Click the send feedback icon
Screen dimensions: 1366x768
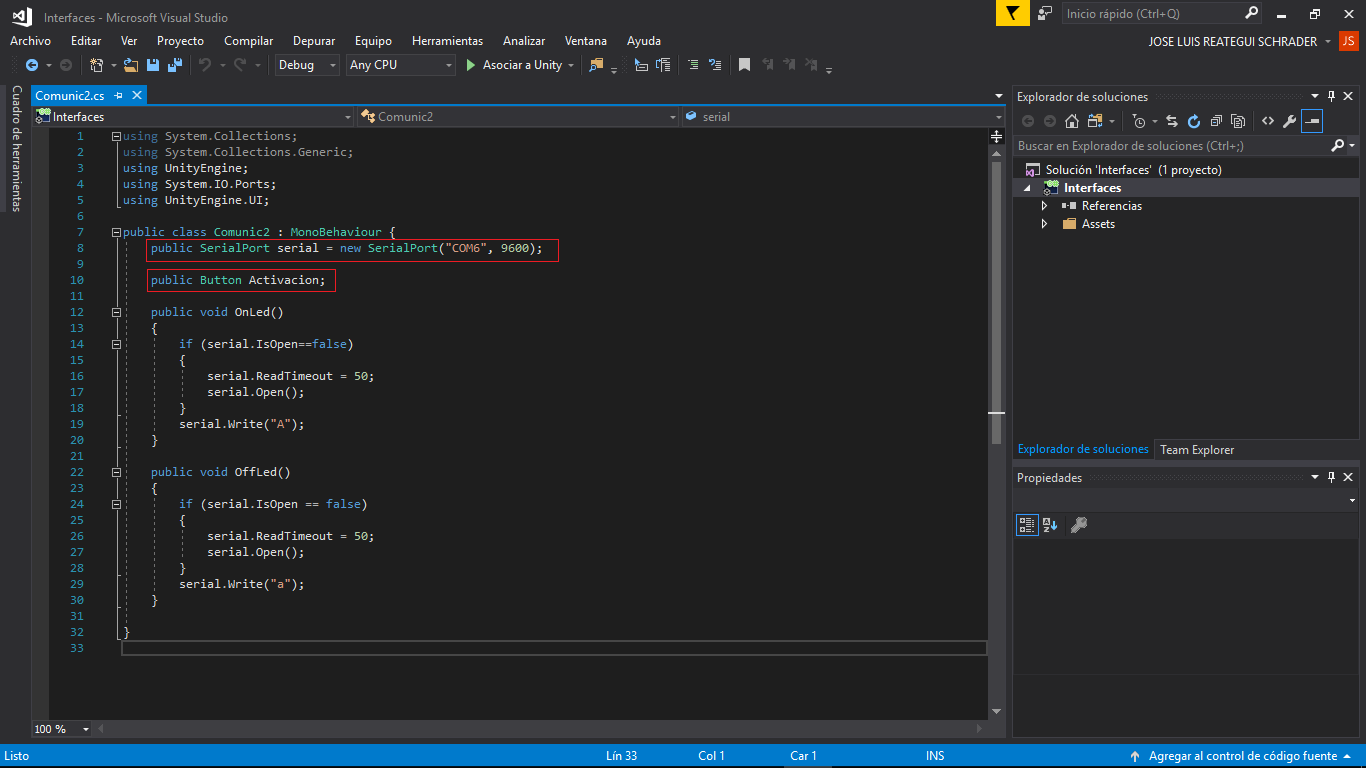1045,13
